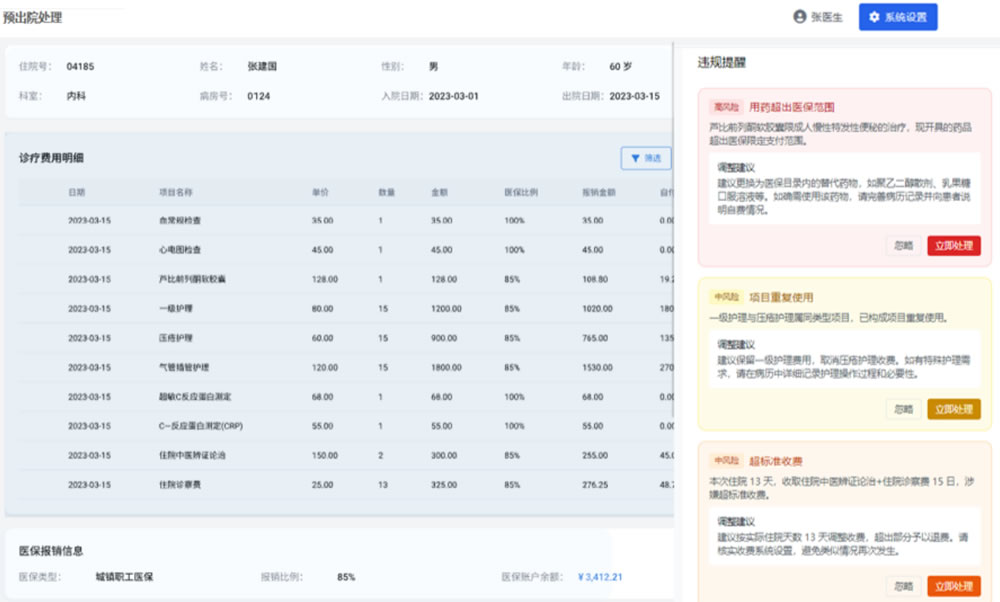Screen dimensions: 1000x602
Task: Select the 住院诊察费 row item name
Action: click(x=180, y=485)
